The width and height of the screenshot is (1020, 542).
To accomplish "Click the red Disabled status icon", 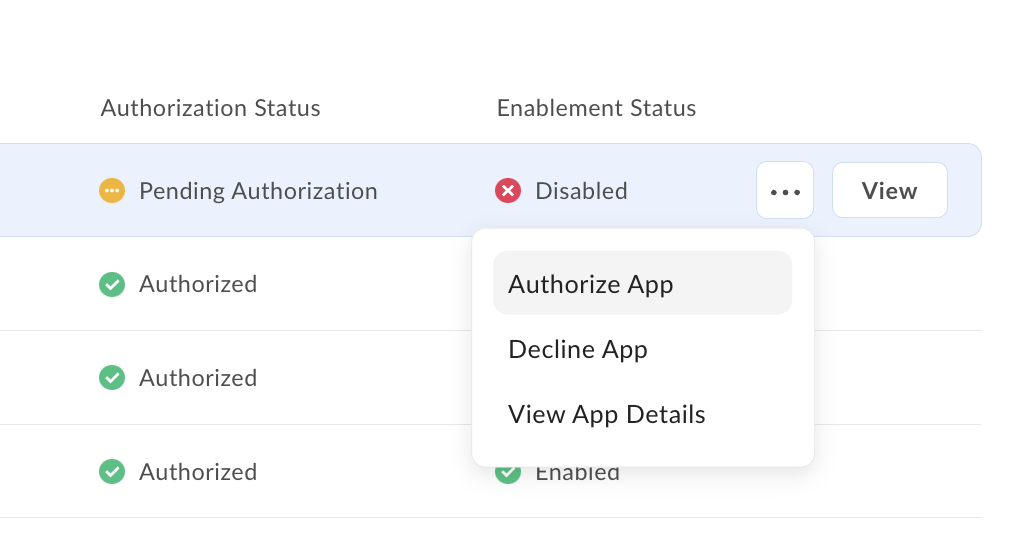I will pos(508,190).
